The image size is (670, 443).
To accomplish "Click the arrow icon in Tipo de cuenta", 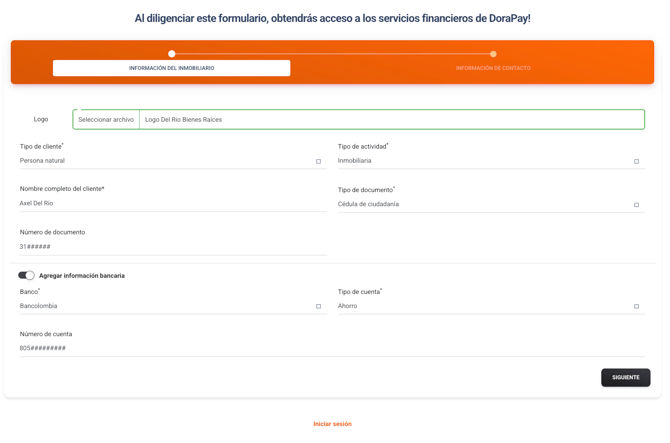I will [x=636, y=307].
